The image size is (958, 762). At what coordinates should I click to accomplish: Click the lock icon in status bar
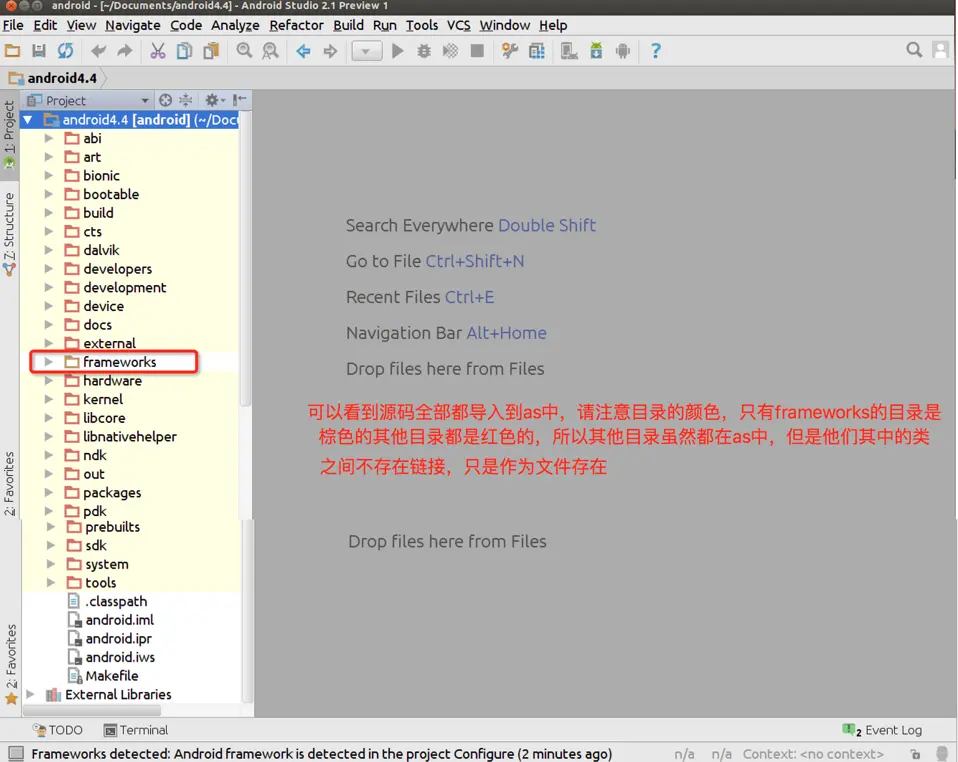(915, 755)
